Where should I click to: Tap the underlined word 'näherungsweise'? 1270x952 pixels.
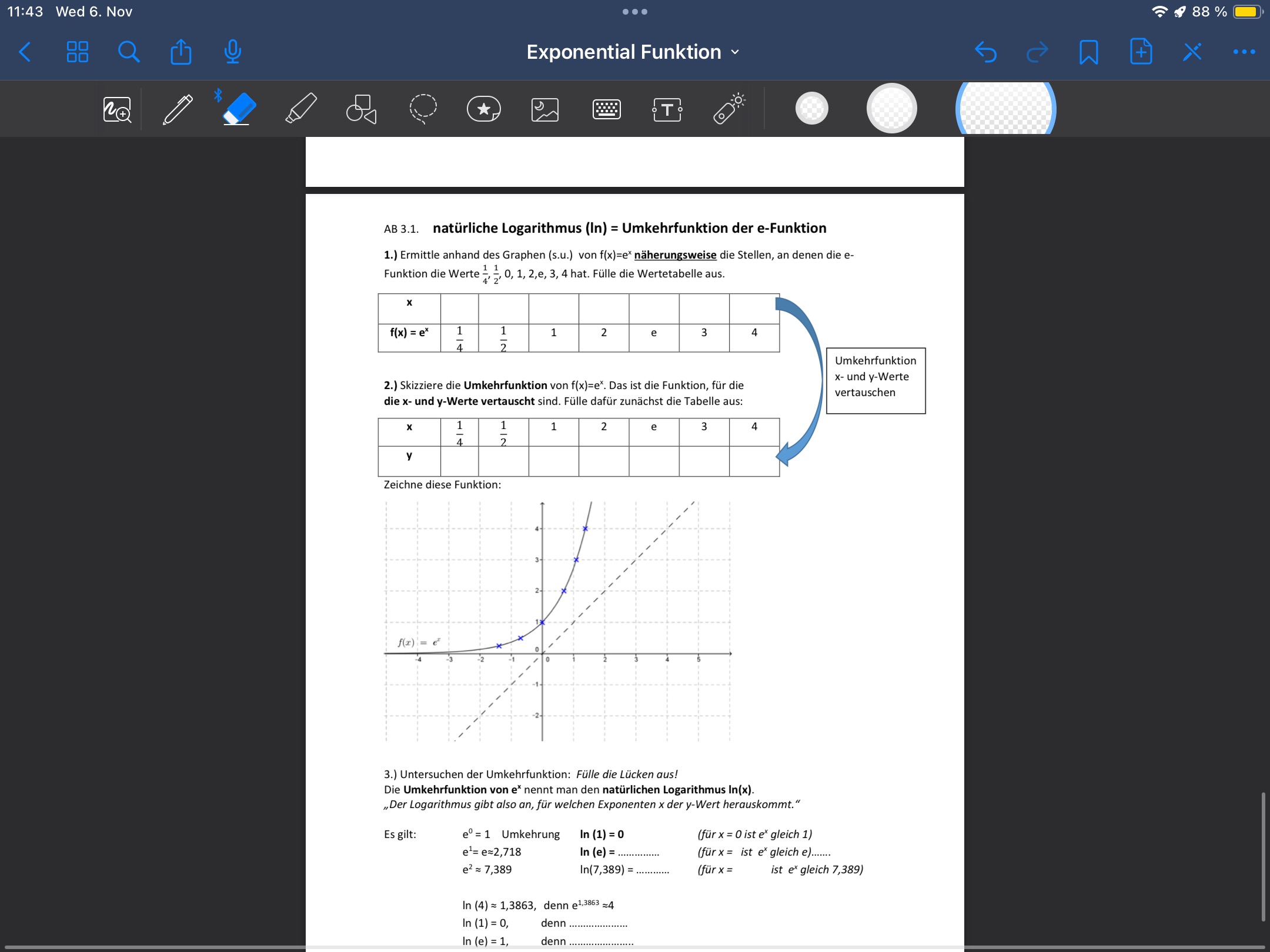[x=675, y=255]
